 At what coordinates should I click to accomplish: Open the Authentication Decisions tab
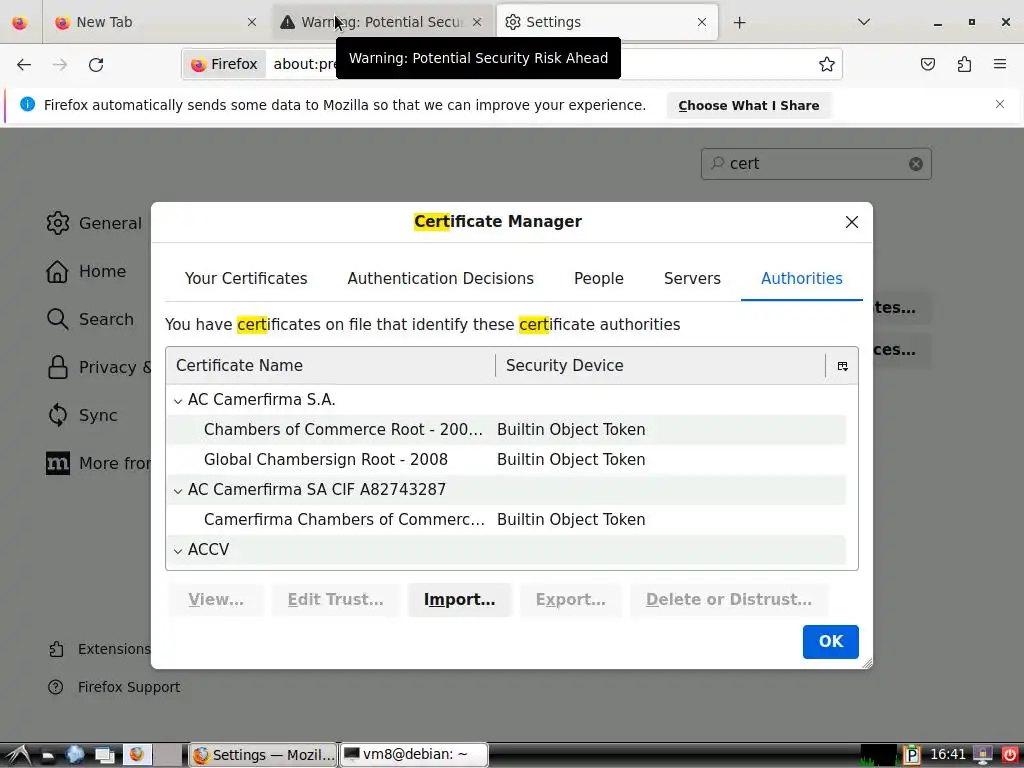pyautogui.click(x=440, y=278)
